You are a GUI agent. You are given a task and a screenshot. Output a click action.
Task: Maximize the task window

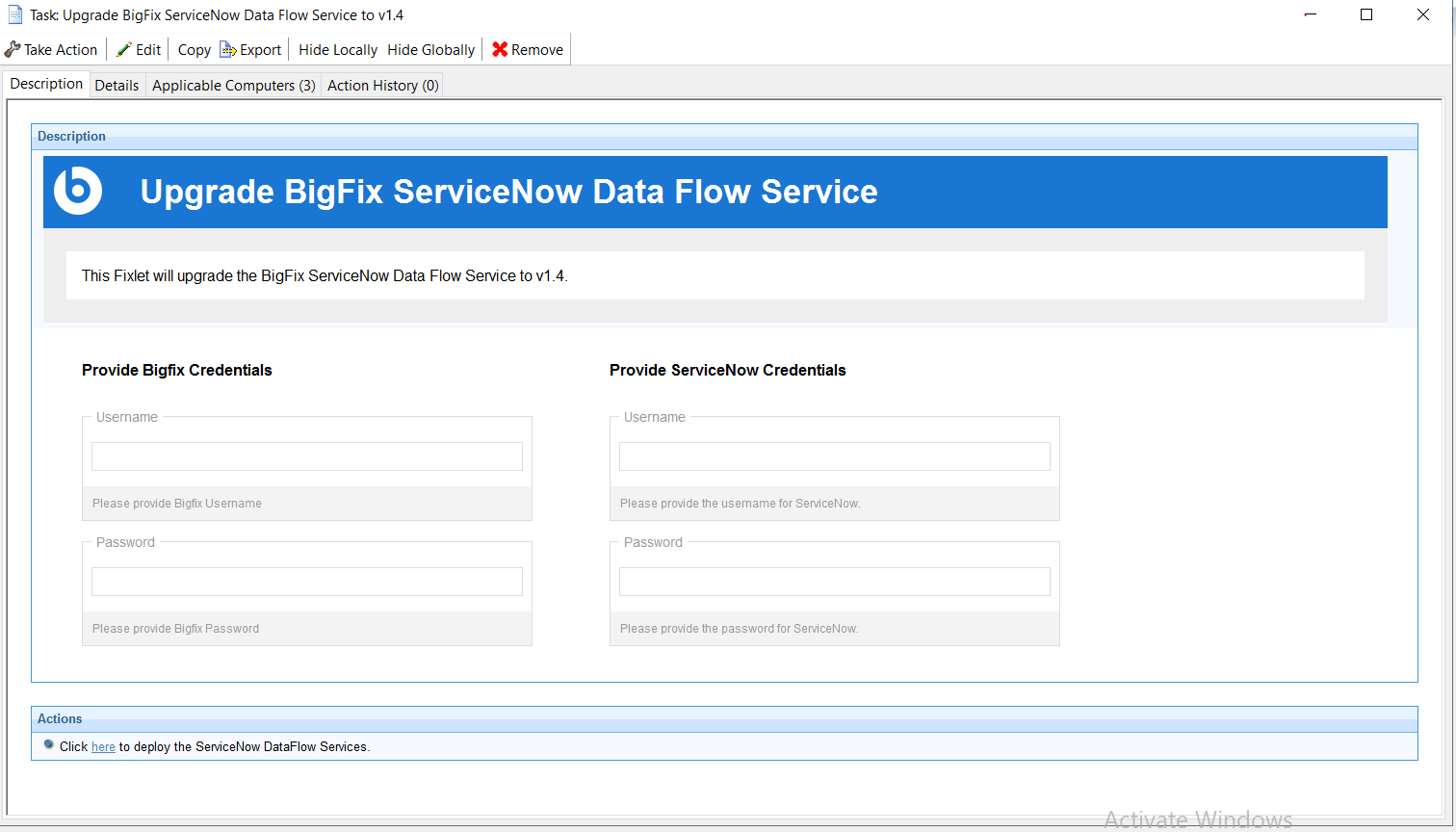1366,14
